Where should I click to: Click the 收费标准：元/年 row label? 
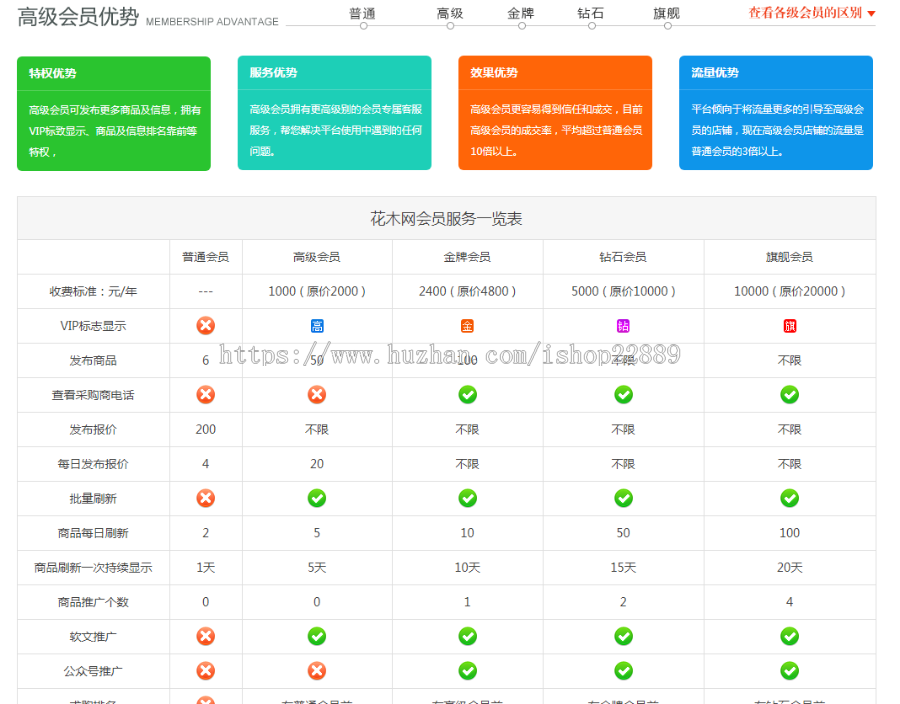(93, 291)
